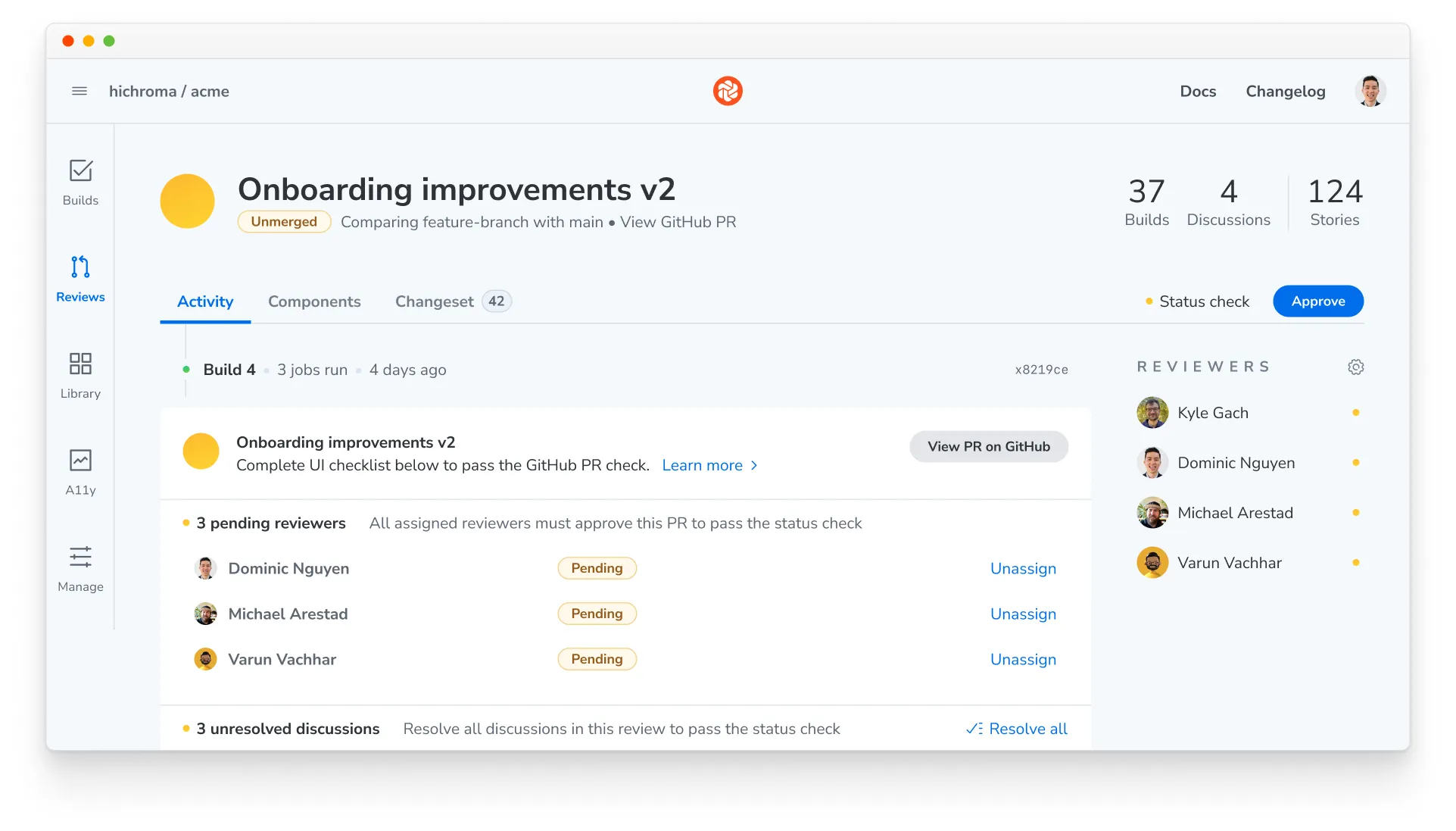
Task: Unassign Dominic Nguyen
Action: [1023, 569]
